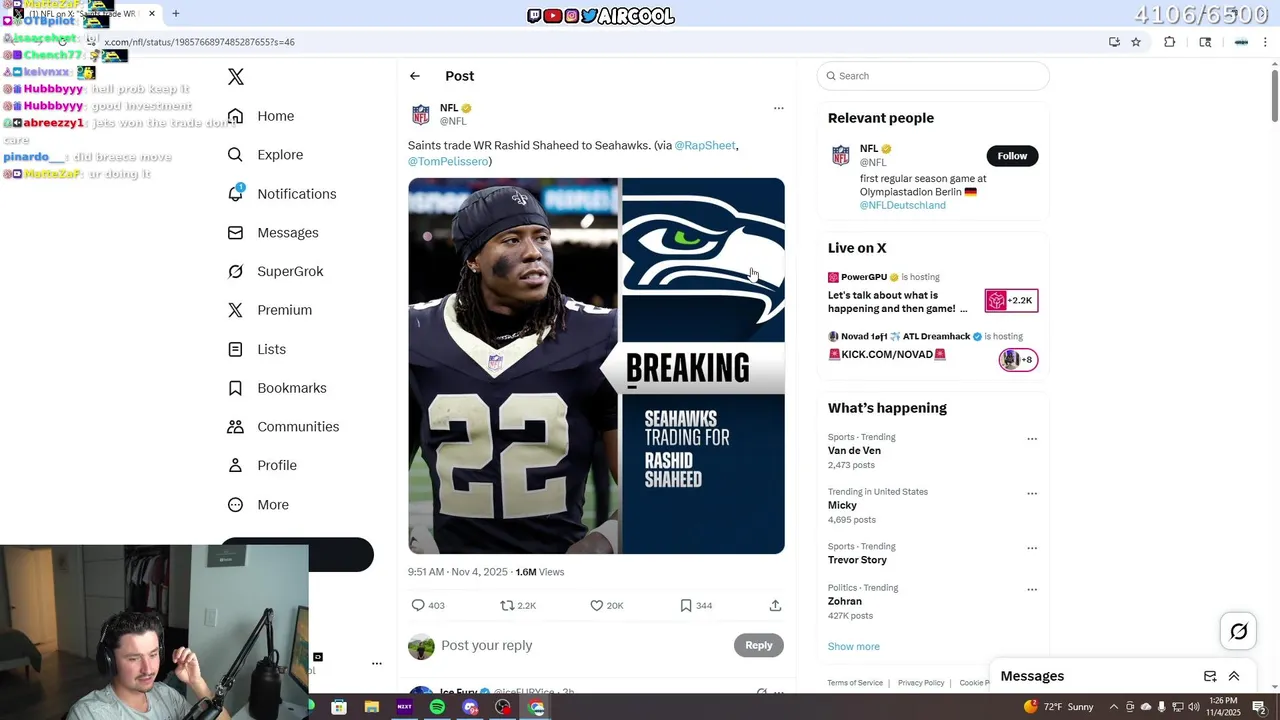Image resolution: width=1280 pixels, height=720 pixels.
Task: Click the gray Reply button
Action: point(759,645)
